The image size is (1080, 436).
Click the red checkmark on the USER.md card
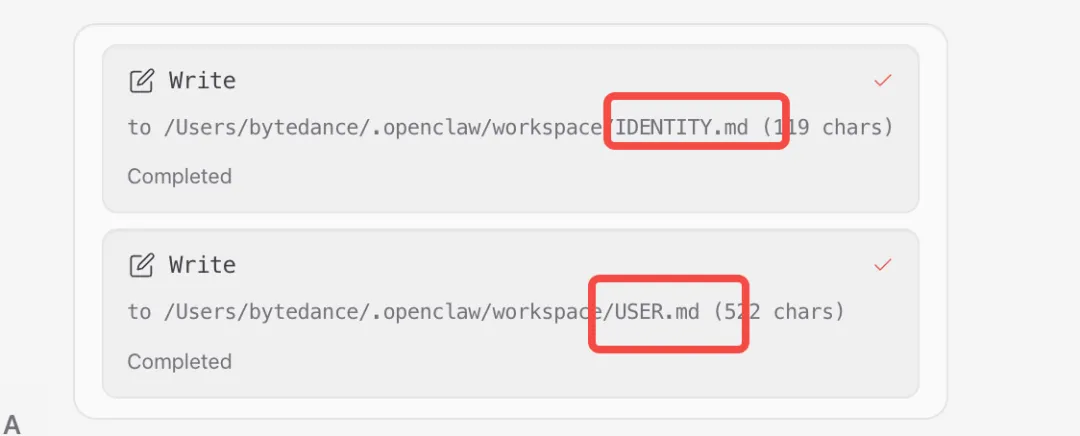[x=882, y=265]
